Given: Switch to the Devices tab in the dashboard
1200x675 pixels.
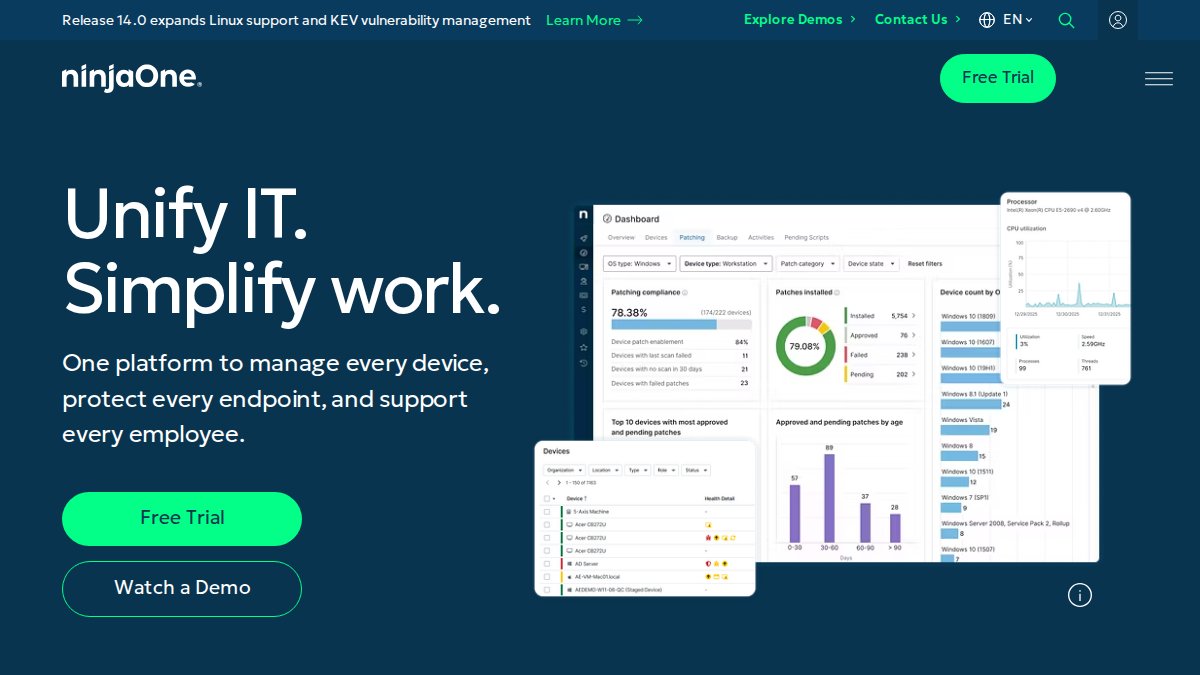Looking at the screenshot, I should (656, 238).
